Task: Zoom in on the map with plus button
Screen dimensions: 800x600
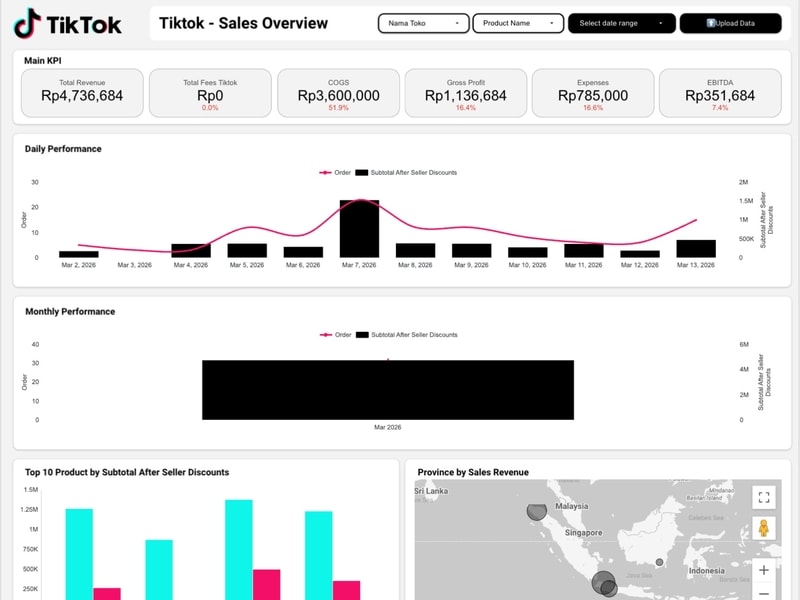Action: click(764, 570)
